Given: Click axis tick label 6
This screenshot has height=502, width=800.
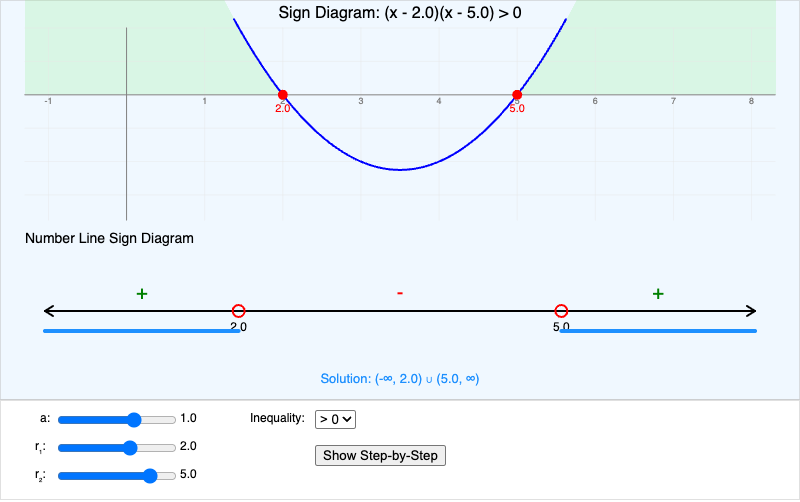Looking at the screenshot, I should click(x=595, y=101).
